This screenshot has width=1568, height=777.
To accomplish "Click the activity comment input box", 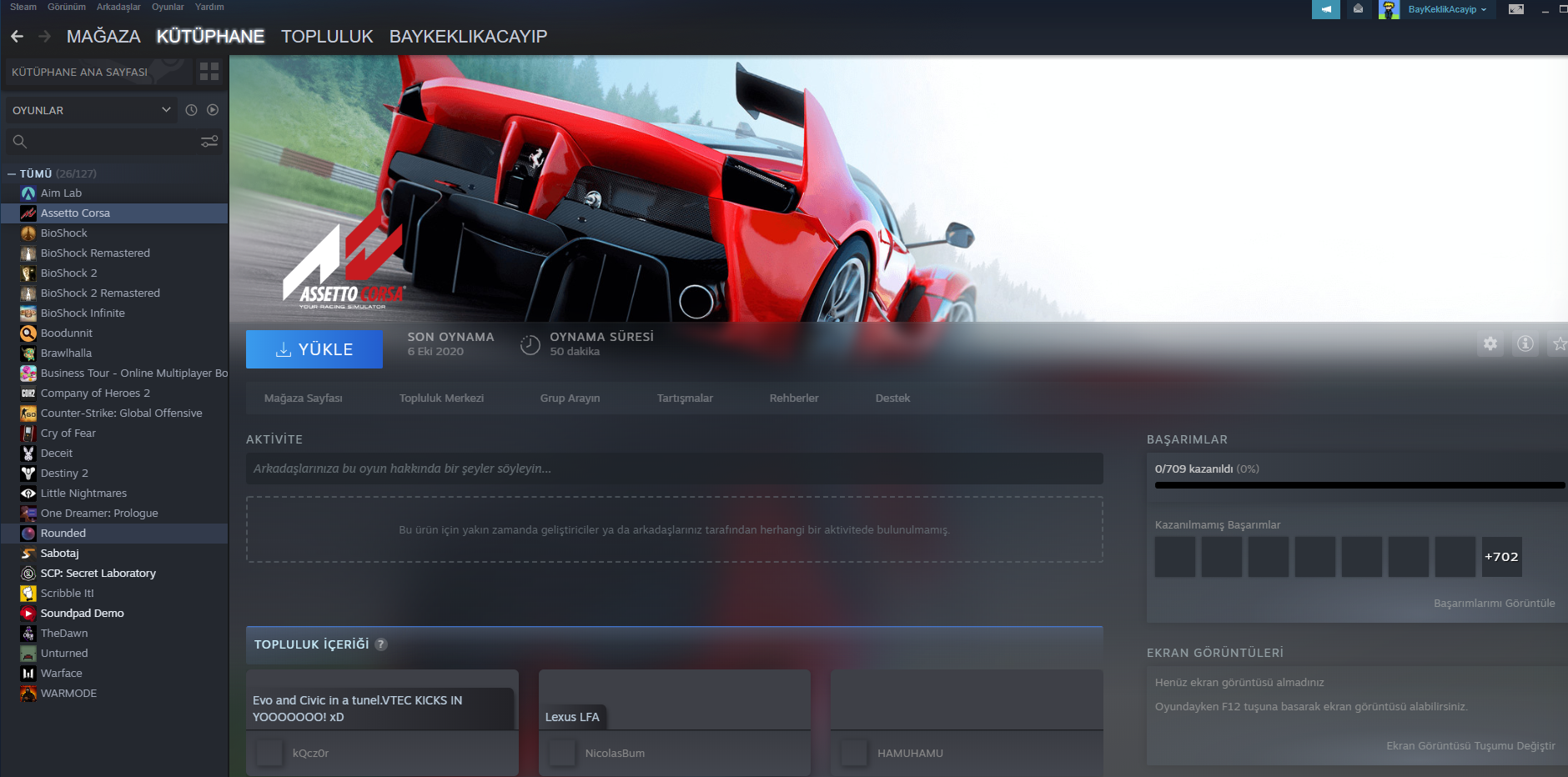I will 674,469.
